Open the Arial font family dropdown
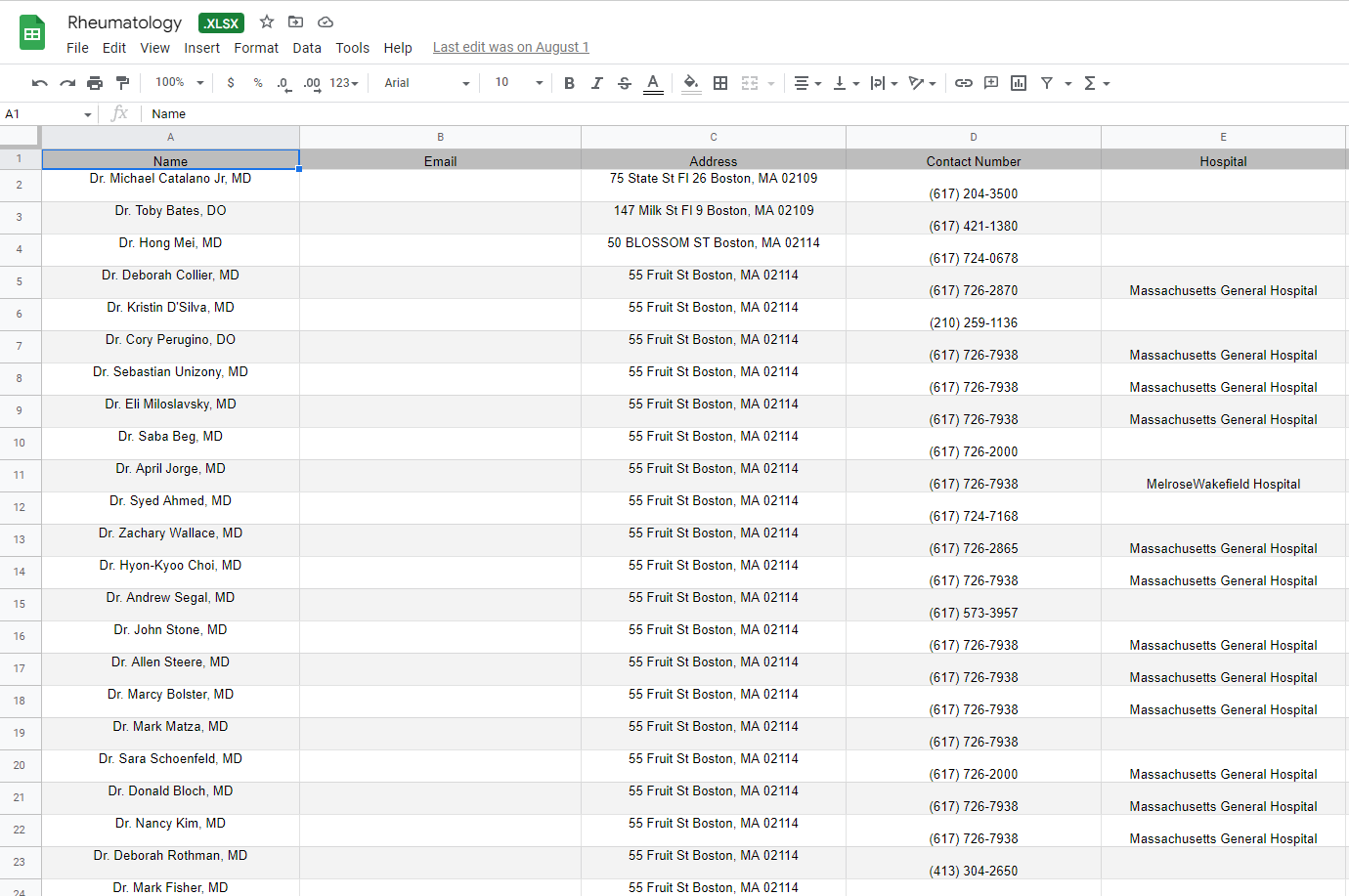1349x896 pixels. (x=426, y=83)
